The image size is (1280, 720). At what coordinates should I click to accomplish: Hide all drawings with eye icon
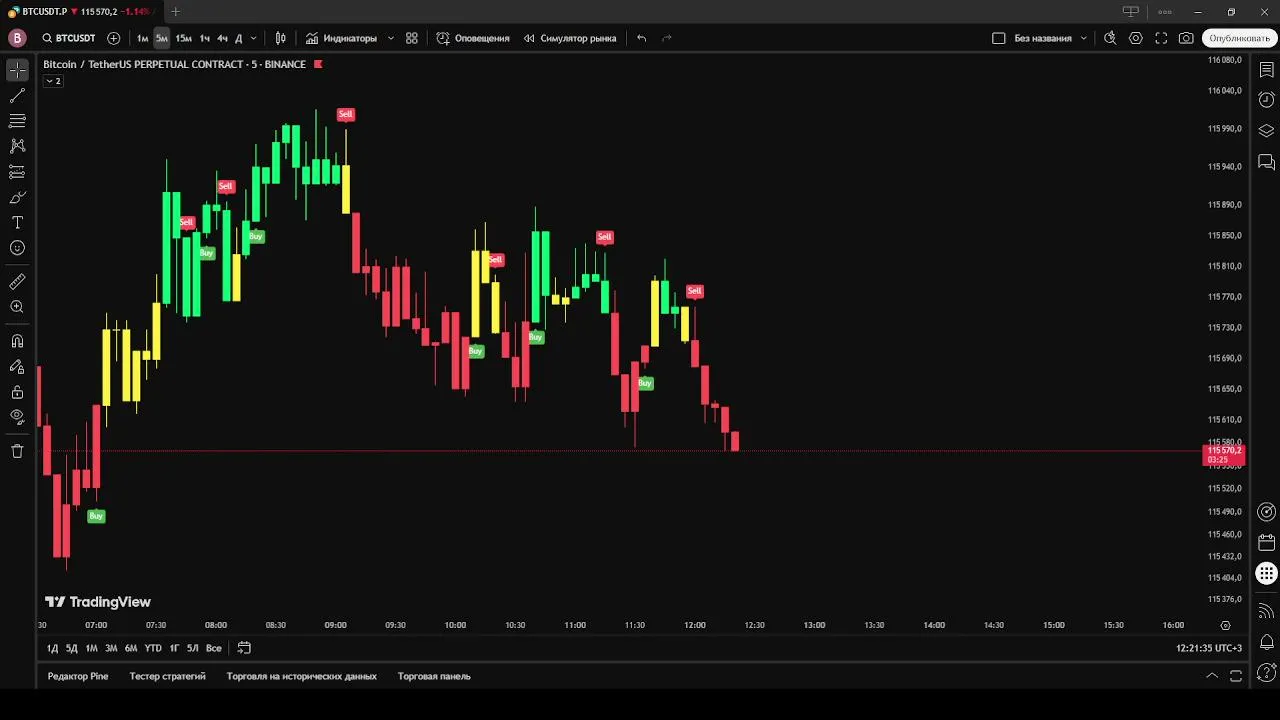pyautogui.click(x=17, y=417)
